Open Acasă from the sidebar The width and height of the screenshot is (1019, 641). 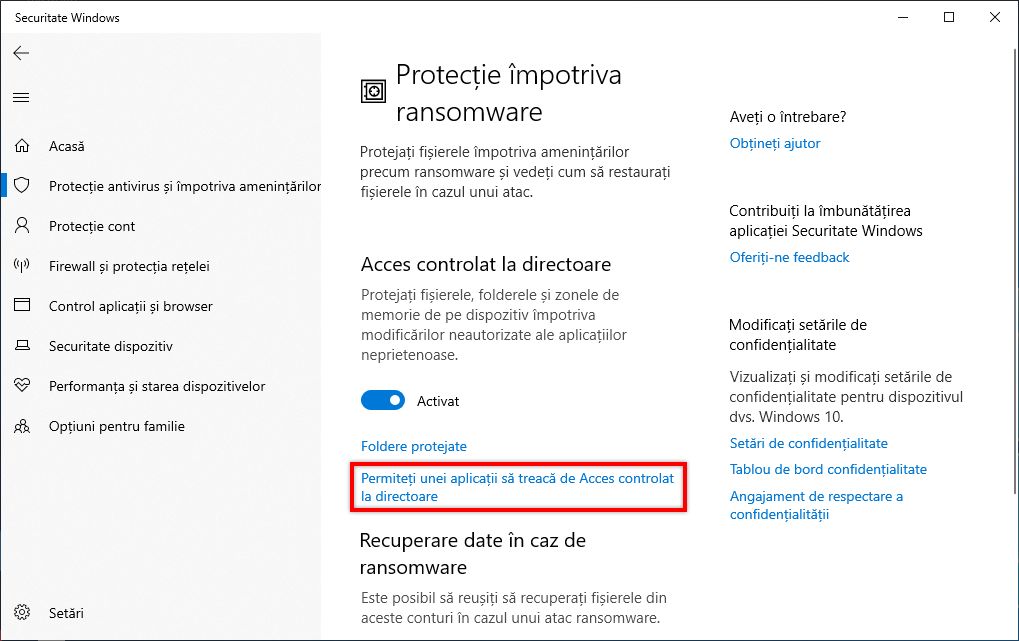[66, 145]
